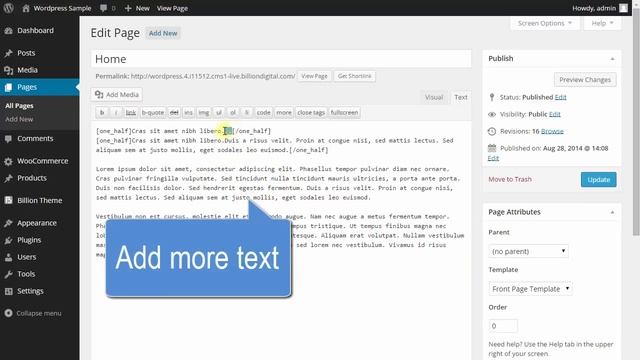Image resolution: width=640 pixels, height=360 pixels.
Task: Open Billion Theme options in the sidebar
Action: pos(40,200)
